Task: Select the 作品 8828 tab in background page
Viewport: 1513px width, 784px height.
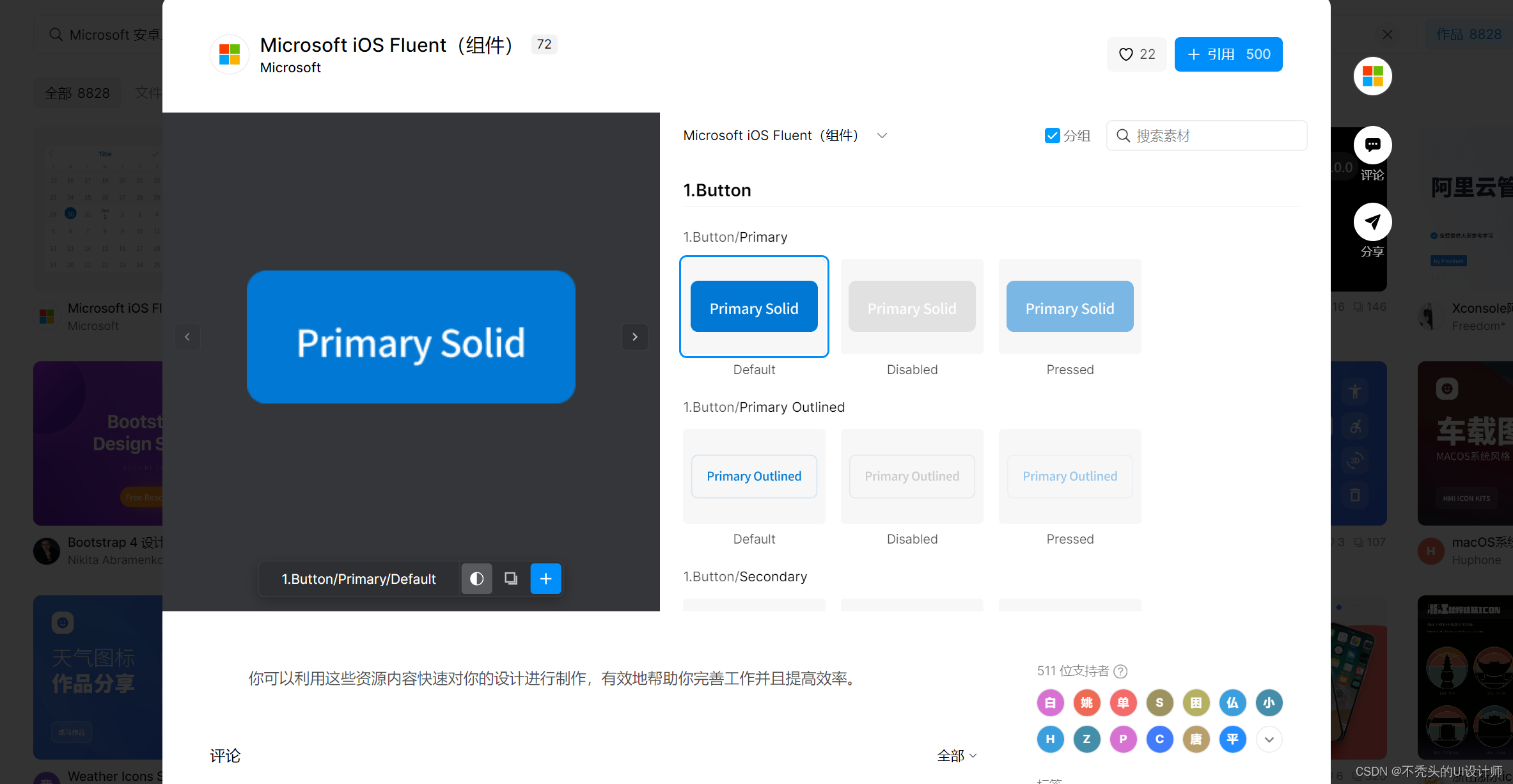Action: pos(1469,35)
